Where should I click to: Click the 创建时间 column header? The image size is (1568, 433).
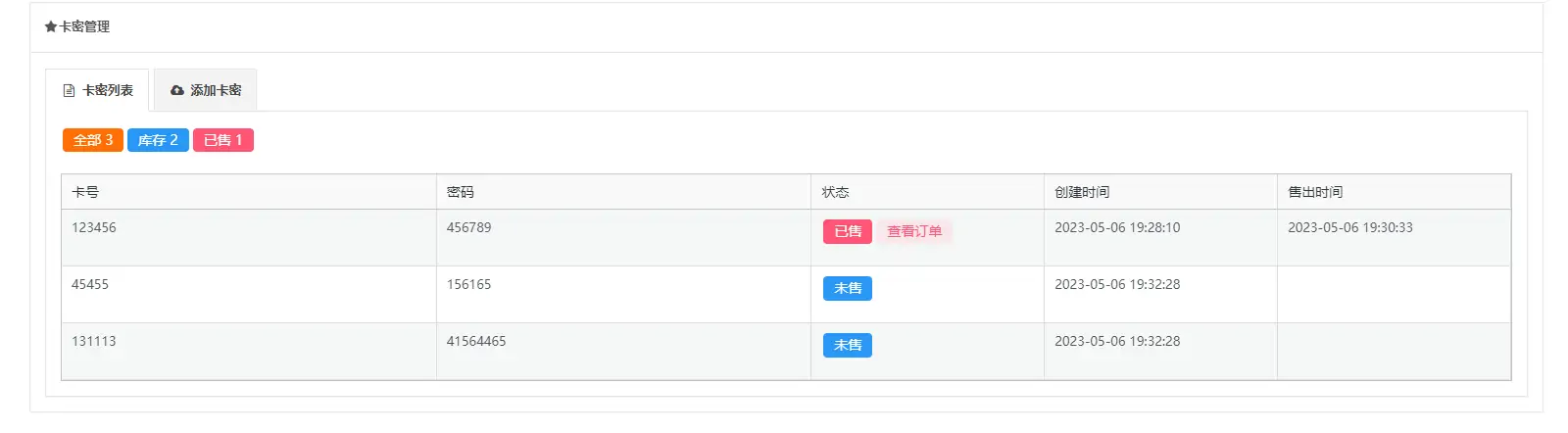[1082, 192]
